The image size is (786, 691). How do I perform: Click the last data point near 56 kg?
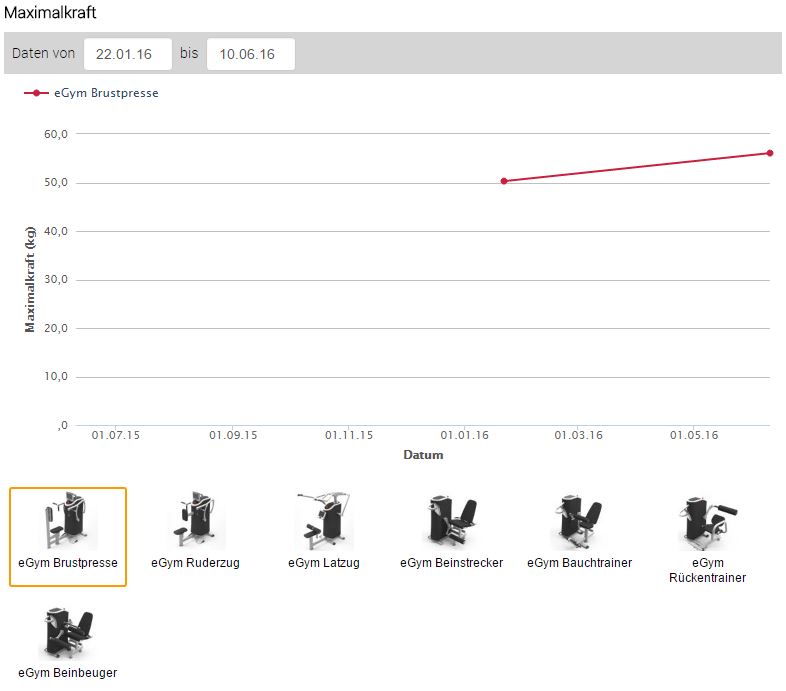[x=770, y=153]
